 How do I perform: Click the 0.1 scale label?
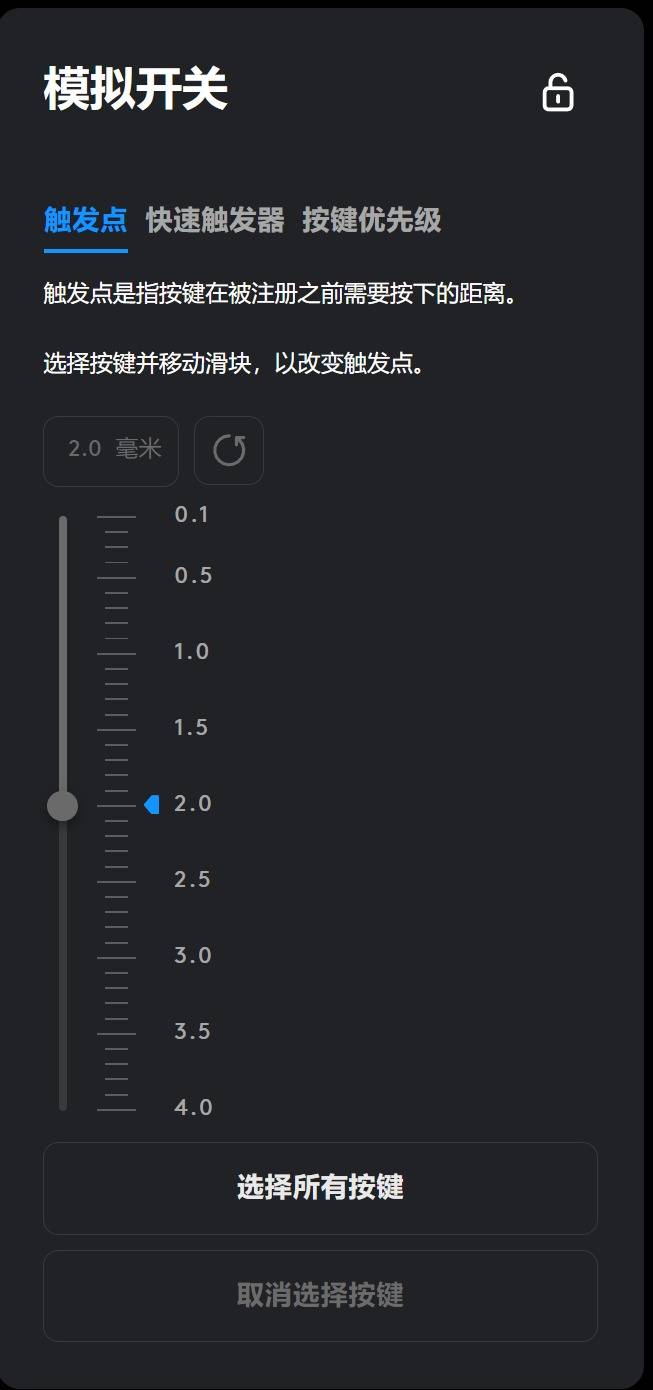point(192,515)
